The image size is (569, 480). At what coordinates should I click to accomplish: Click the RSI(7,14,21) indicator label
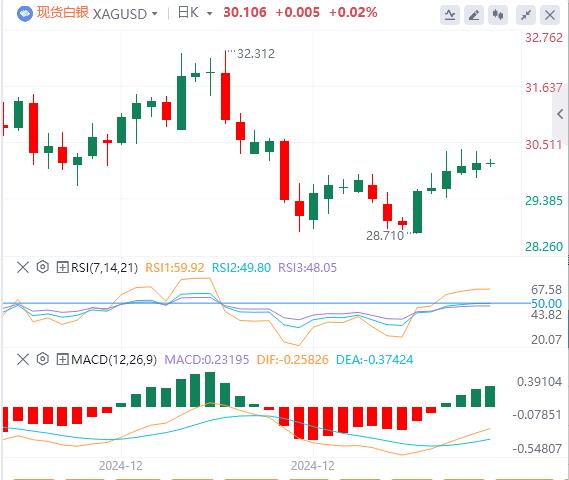tap(105, 267)
